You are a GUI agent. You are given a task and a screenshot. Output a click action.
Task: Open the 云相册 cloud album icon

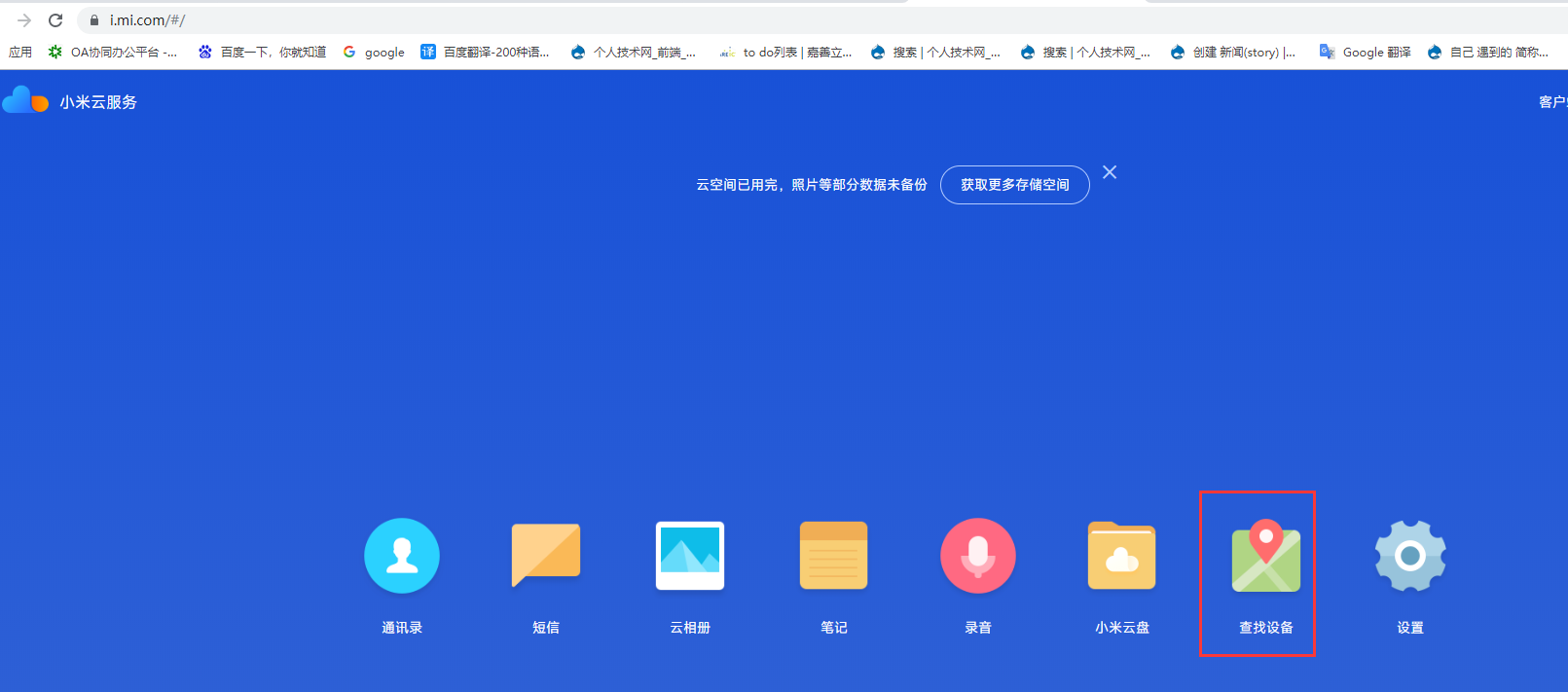click(690, 556)
